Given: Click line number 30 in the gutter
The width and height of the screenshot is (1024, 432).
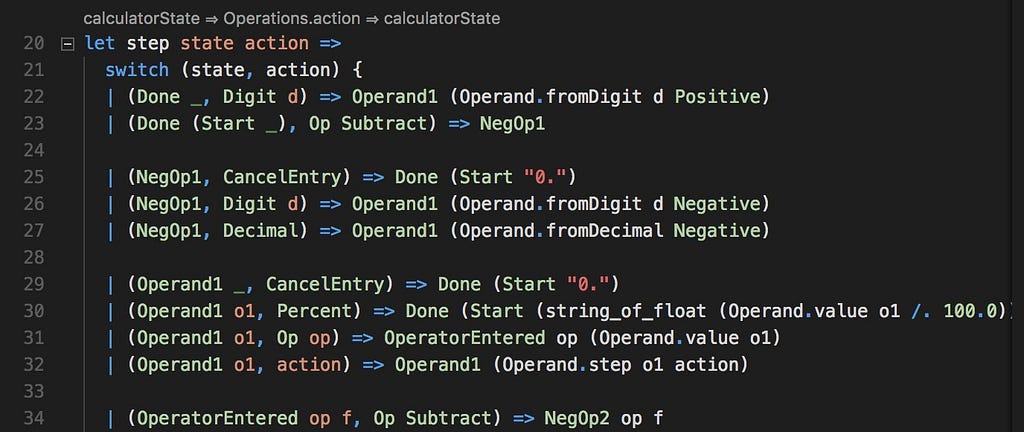Looking at the screenshot, I should (33, 311).
